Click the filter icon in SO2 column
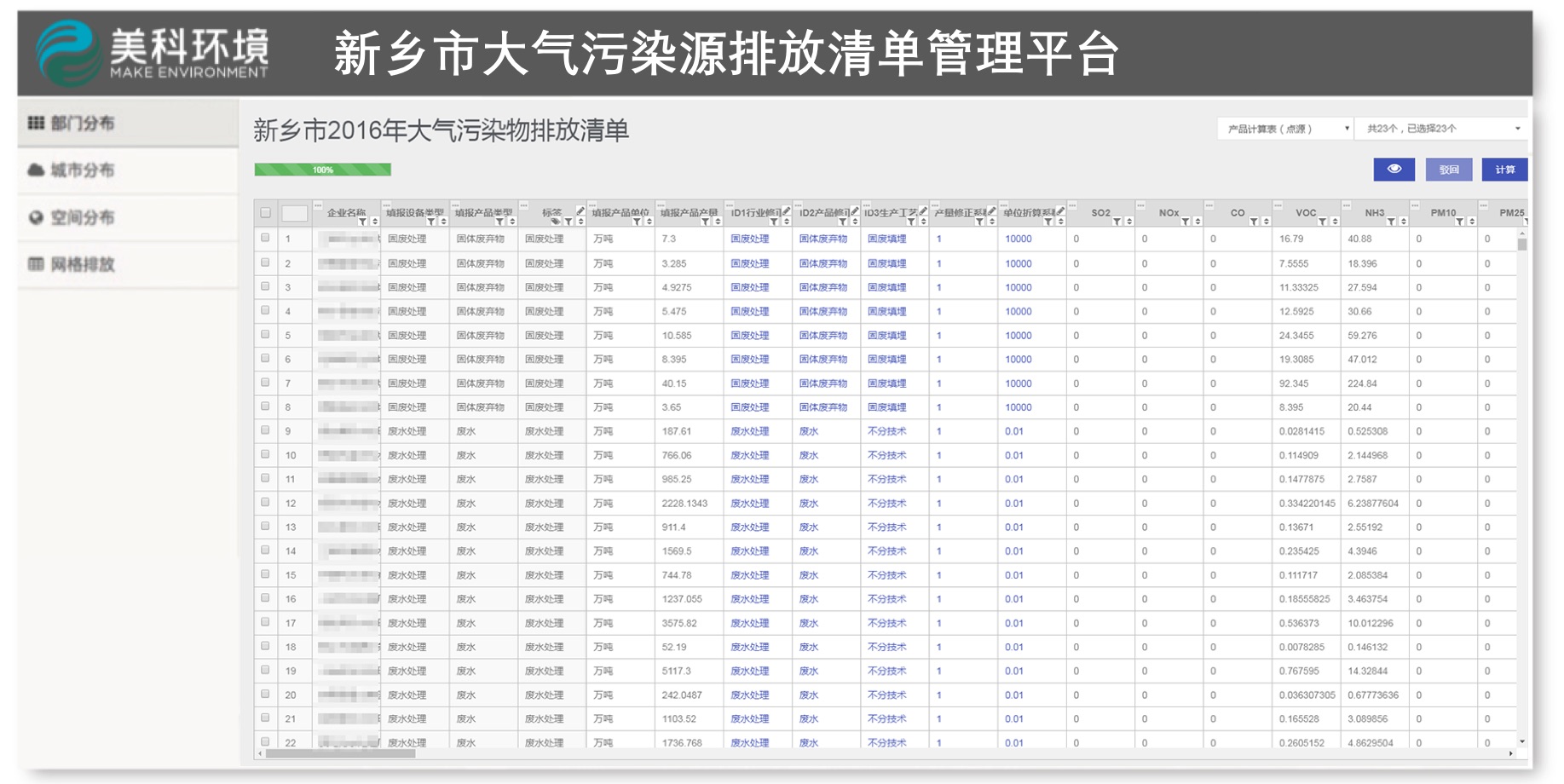Viewport: 1564px width, 784px height. point(1117,222)
